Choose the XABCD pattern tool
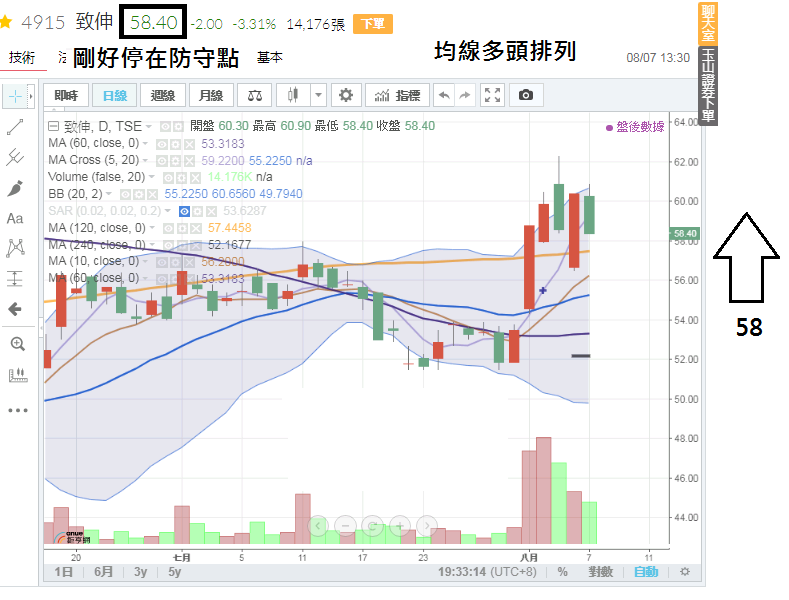The width and height of the screenshot is (789, 600). 15,248
